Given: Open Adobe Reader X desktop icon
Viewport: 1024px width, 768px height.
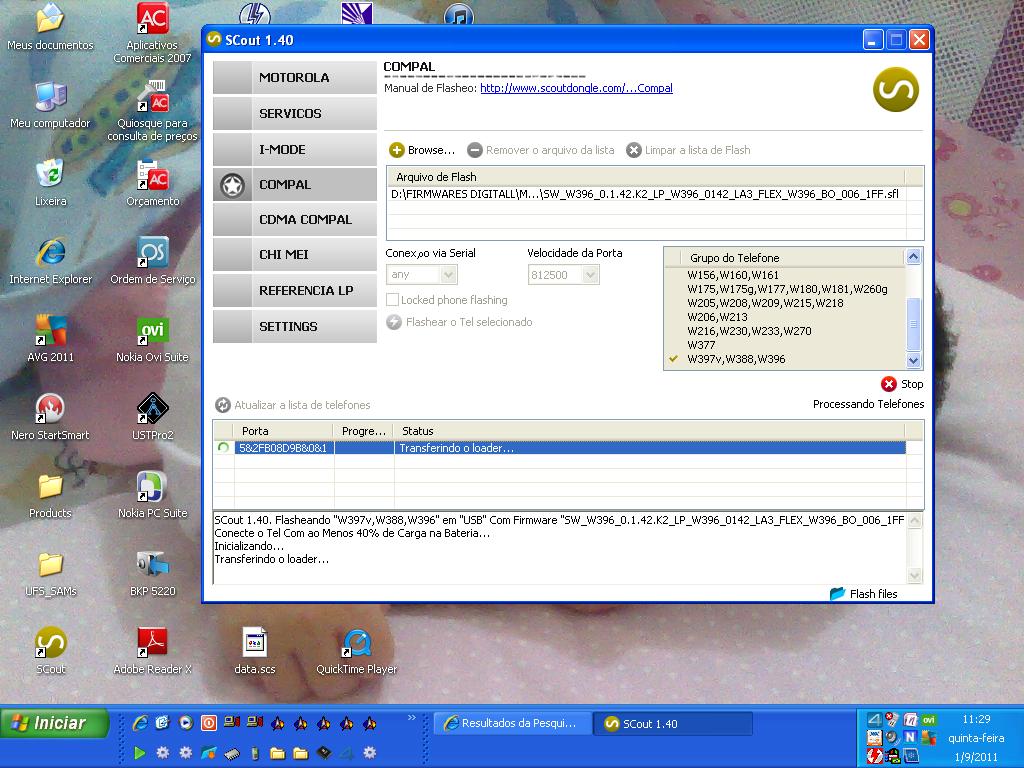Looking at the screenshot, I should pyautogui.click(x=152, y=650).
